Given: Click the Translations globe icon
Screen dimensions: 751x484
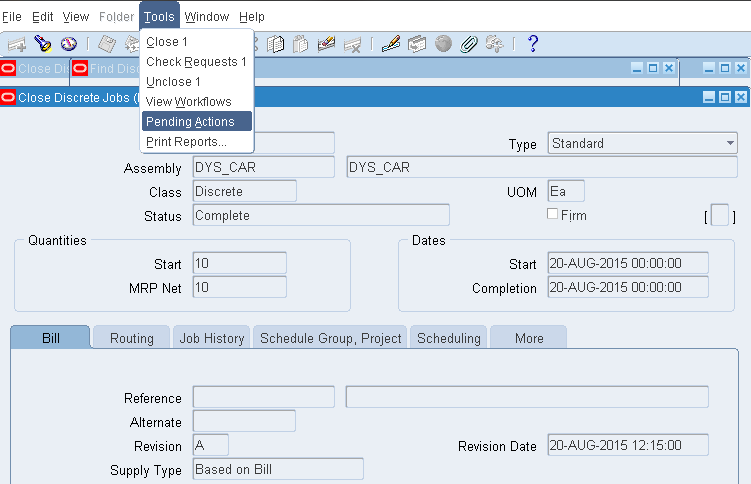Looking at the screenshot, I should tap(444, 44).
